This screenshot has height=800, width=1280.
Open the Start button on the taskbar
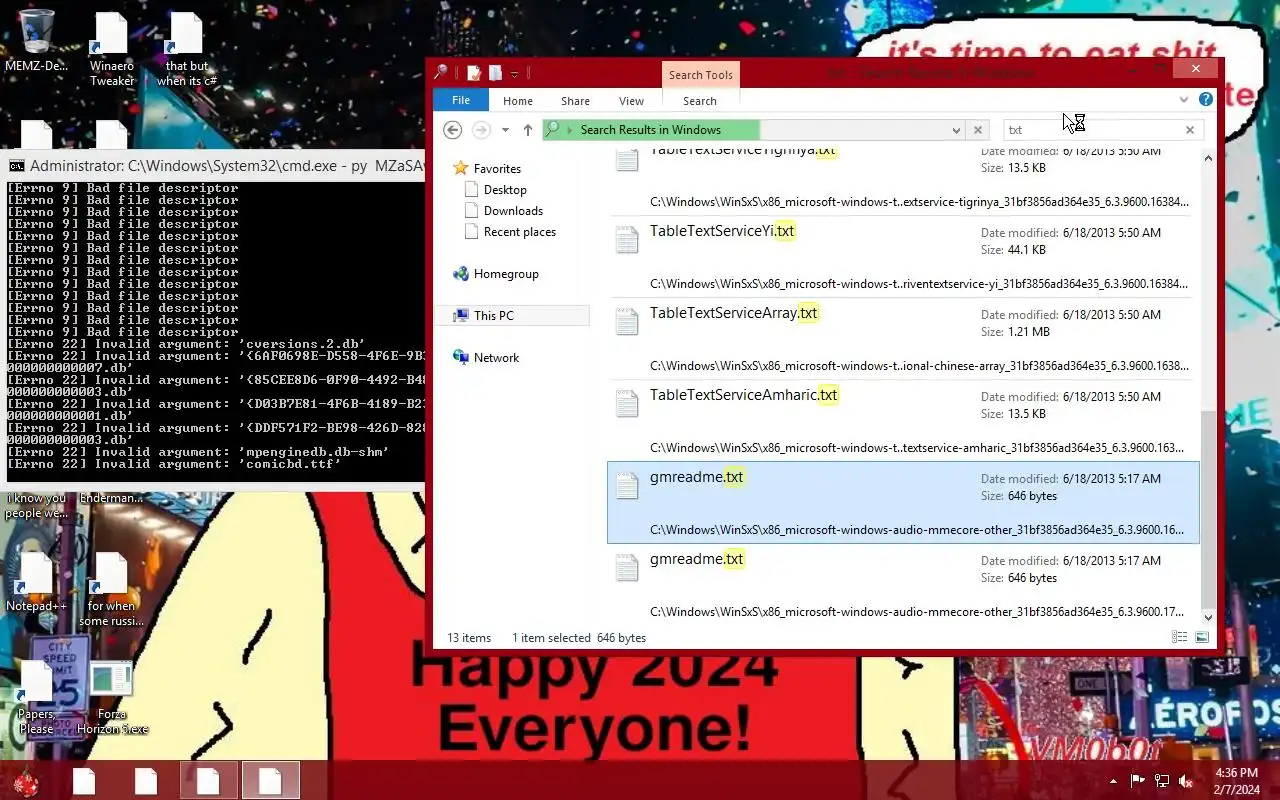coord(25,782)
